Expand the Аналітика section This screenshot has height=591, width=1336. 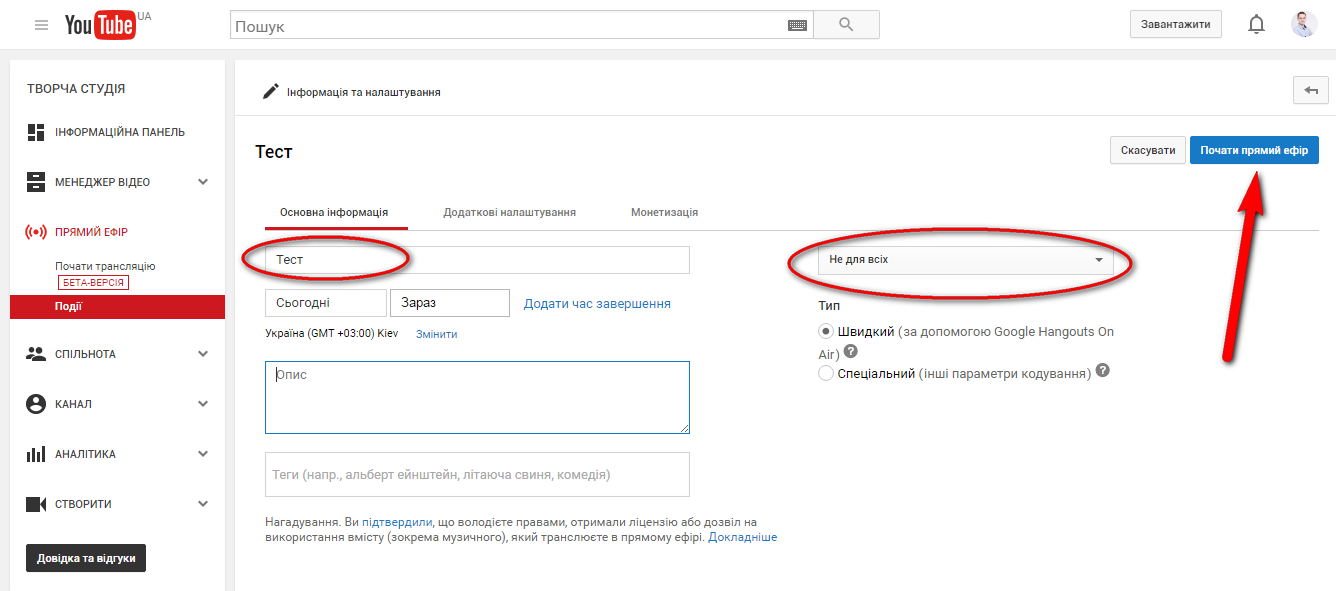coord(203,454)
